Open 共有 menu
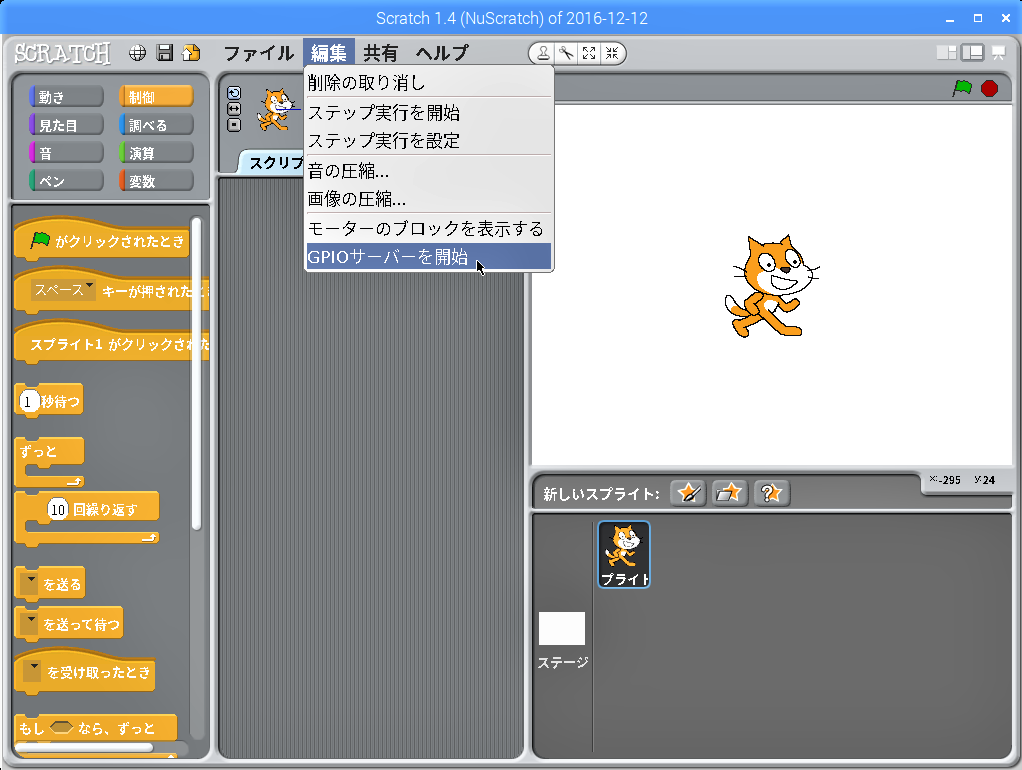 (381, 53)
